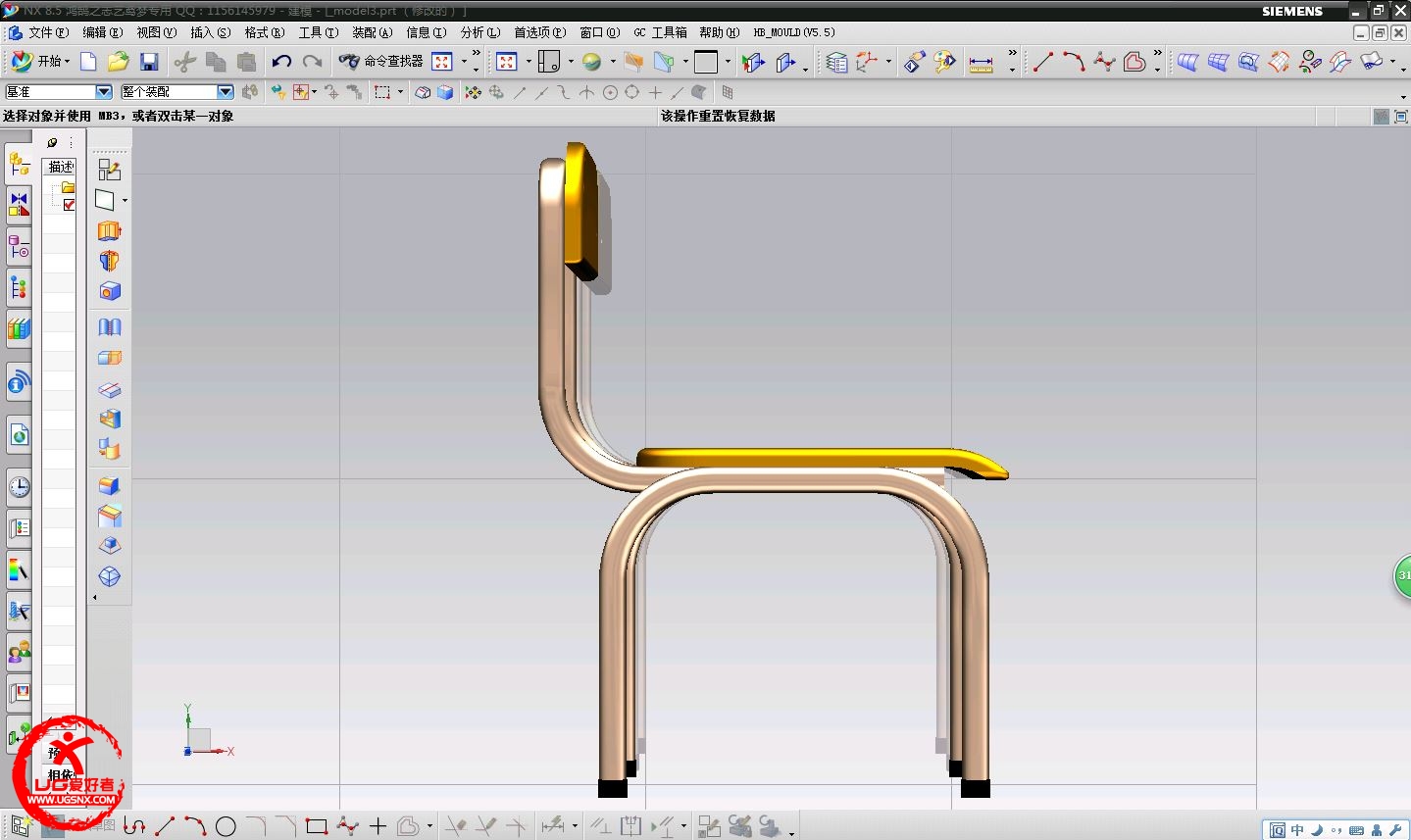Select the Arc tool in the top toolbar
Image resolution: width=1411 pixels, height=840 pixels.
coord(1074,62)
